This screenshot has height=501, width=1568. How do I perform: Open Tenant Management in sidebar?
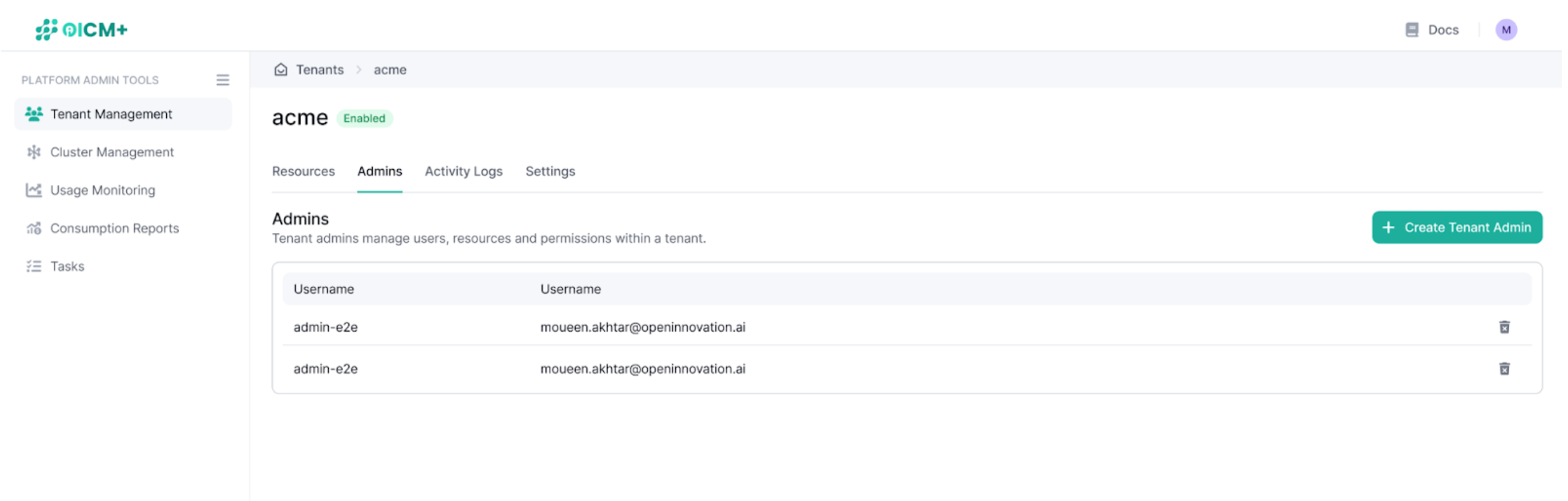click(123, 114)
